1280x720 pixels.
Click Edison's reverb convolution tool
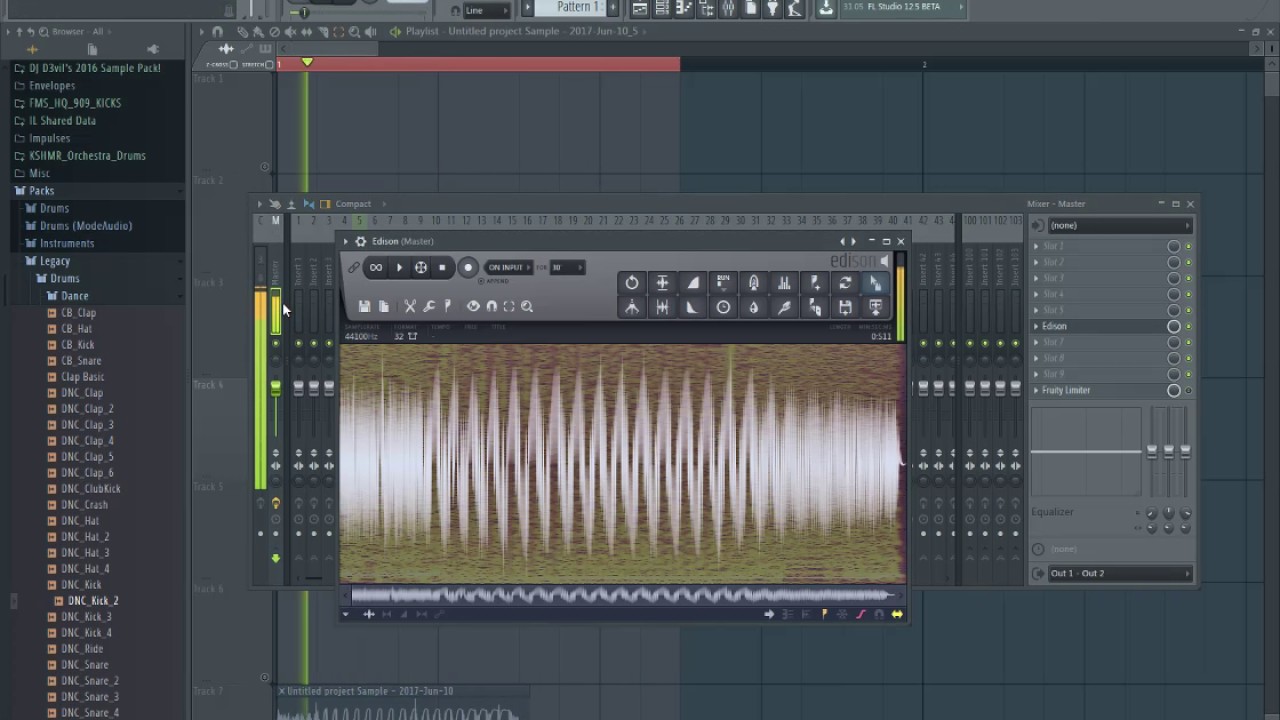coord(754,283)
